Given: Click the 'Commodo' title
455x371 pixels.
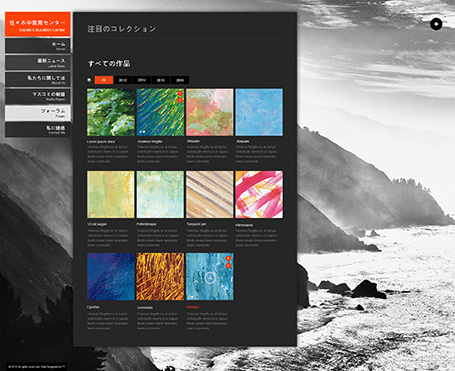Looking at the screenshot, I should 145,307.
